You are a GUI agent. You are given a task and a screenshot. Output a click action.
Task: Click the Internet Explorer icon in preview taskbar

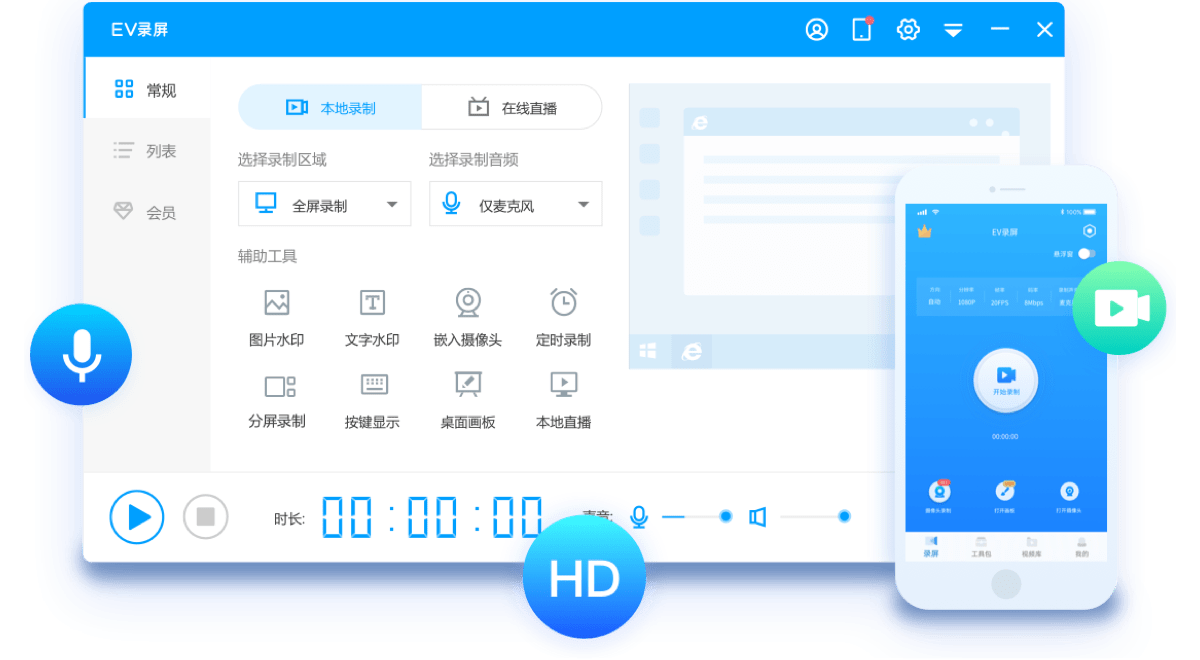pyautogui.click(x=691, y=351)
